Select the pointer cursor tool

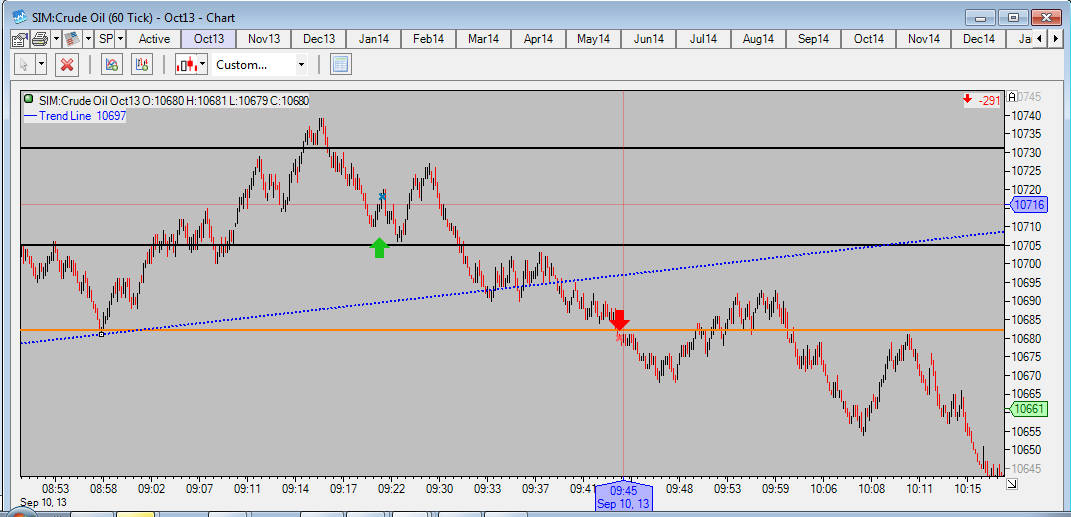tap(24, 66)
